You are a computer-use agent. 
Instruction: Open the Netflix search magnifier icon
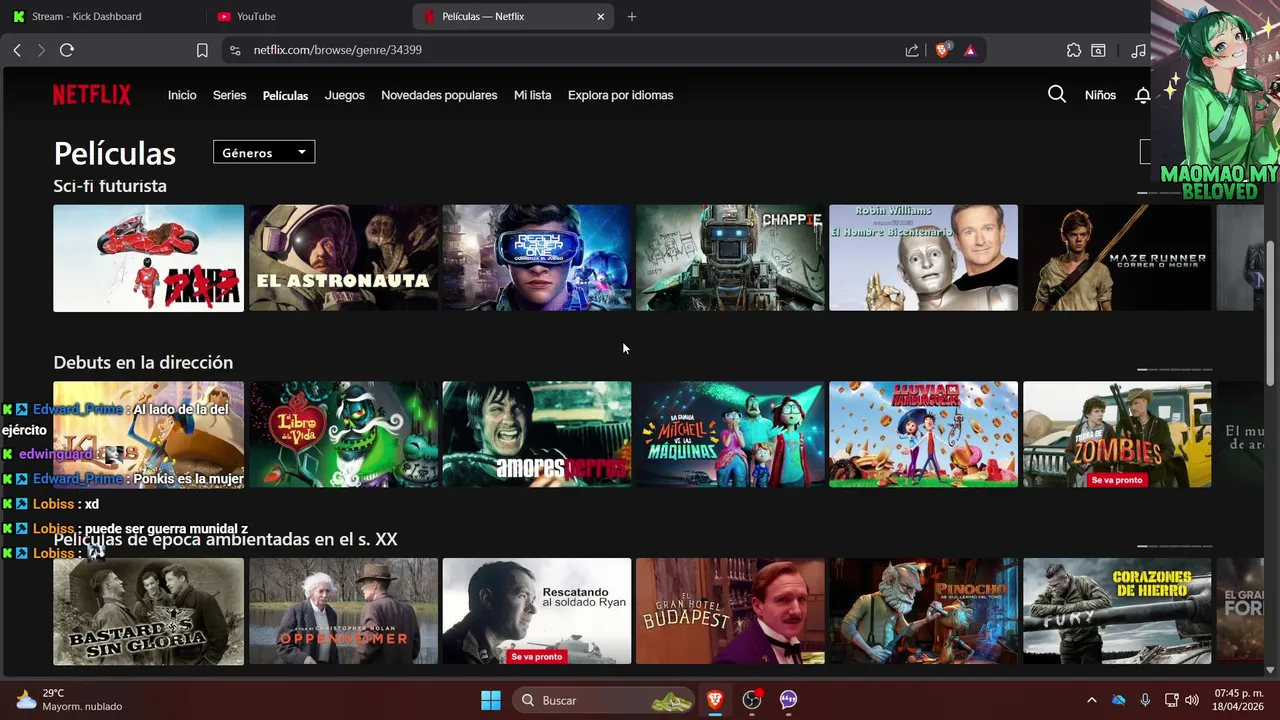tap(1056, 94)
